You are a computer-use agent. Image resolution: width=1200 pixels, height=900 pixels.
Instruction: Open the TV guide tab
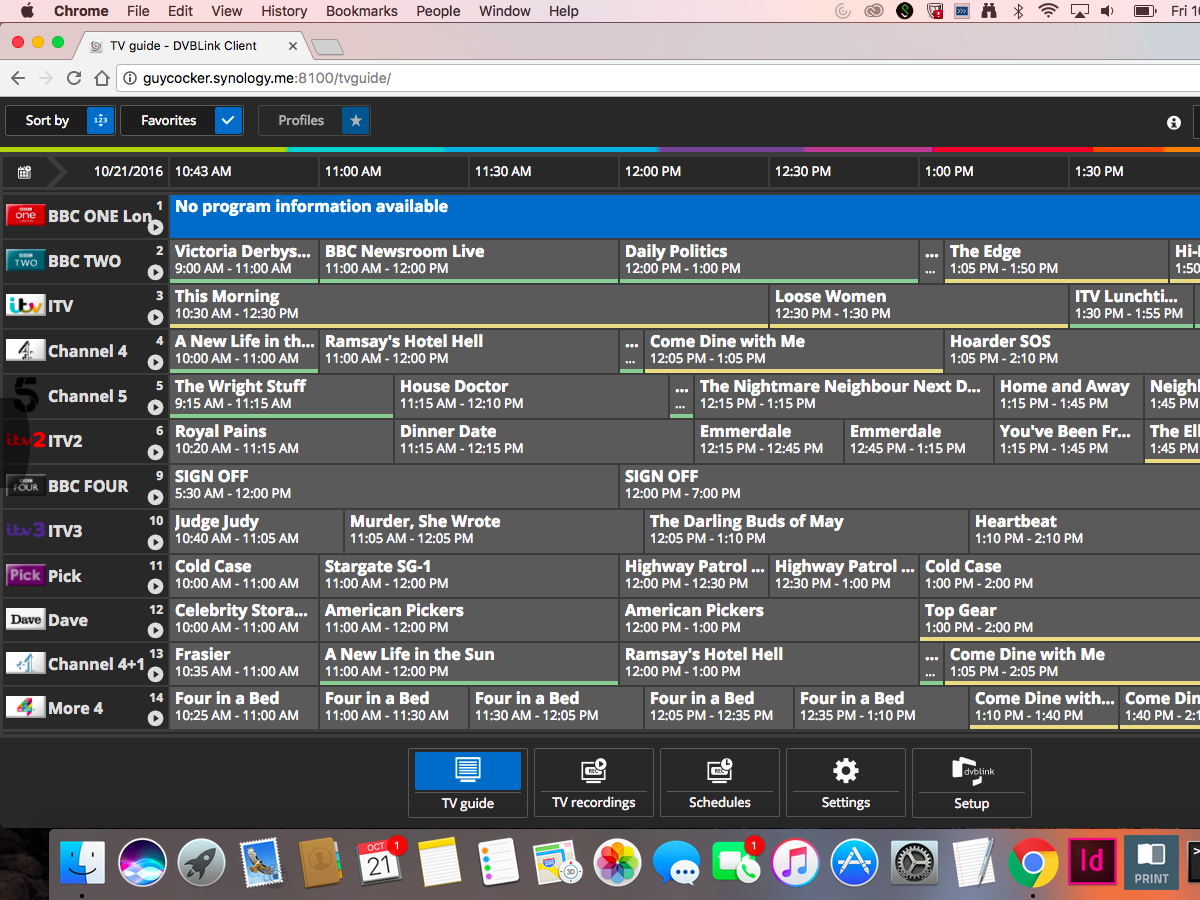pyautogui.click(x=469, y=783)
